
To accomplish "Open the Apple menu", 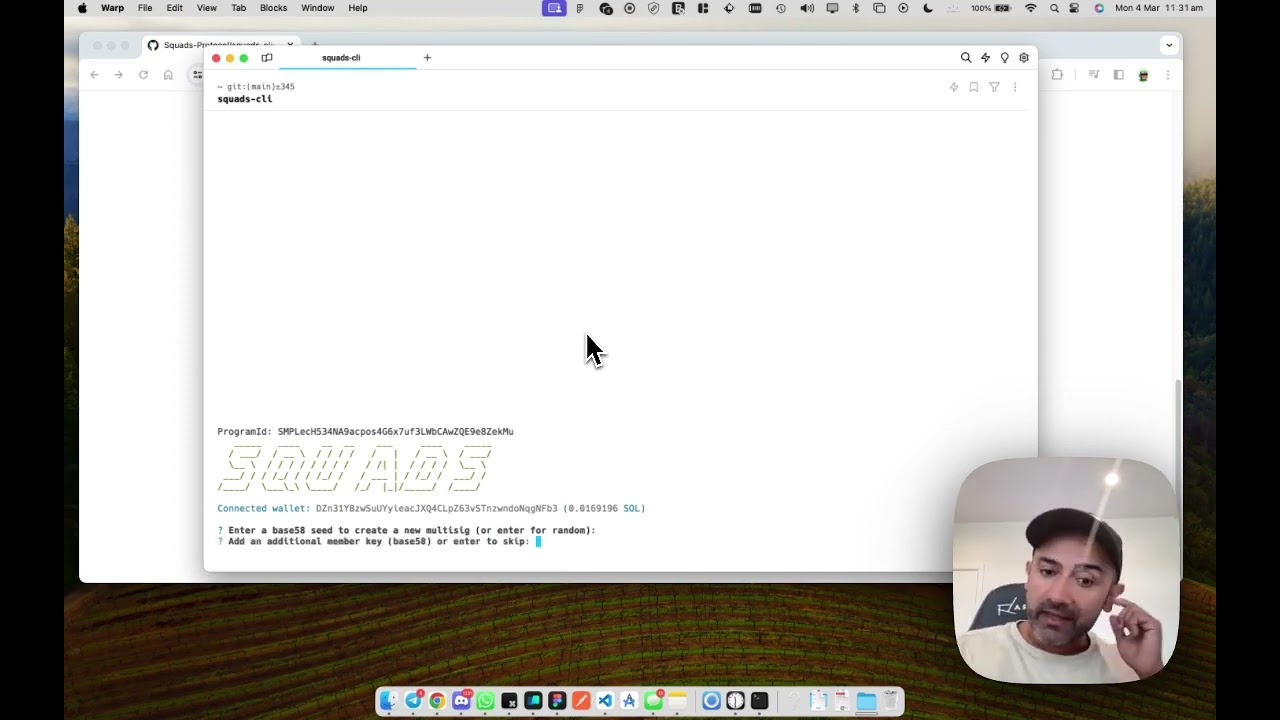I will (82, 8).
